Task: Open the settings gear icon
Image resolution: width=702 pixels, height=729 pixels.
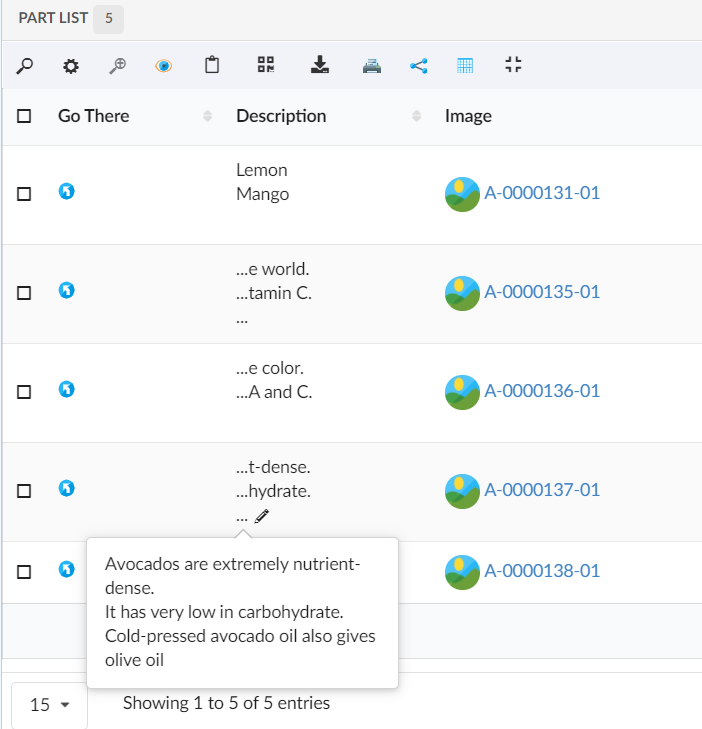Action: point(70,66)
